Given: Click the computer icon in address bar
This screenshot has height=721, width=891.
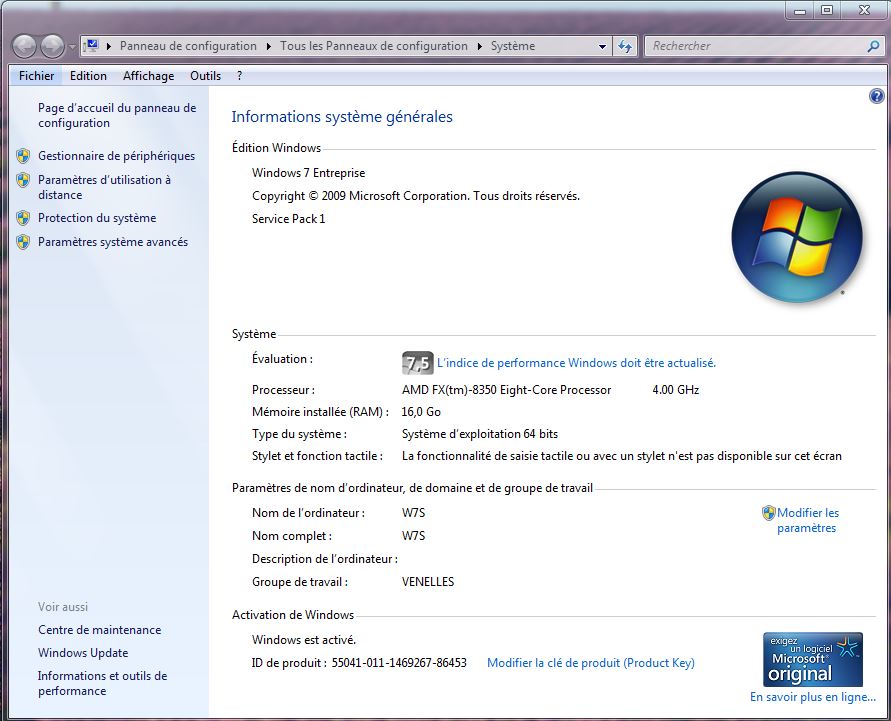Looking at the screenshot, I should pos(91,45).
